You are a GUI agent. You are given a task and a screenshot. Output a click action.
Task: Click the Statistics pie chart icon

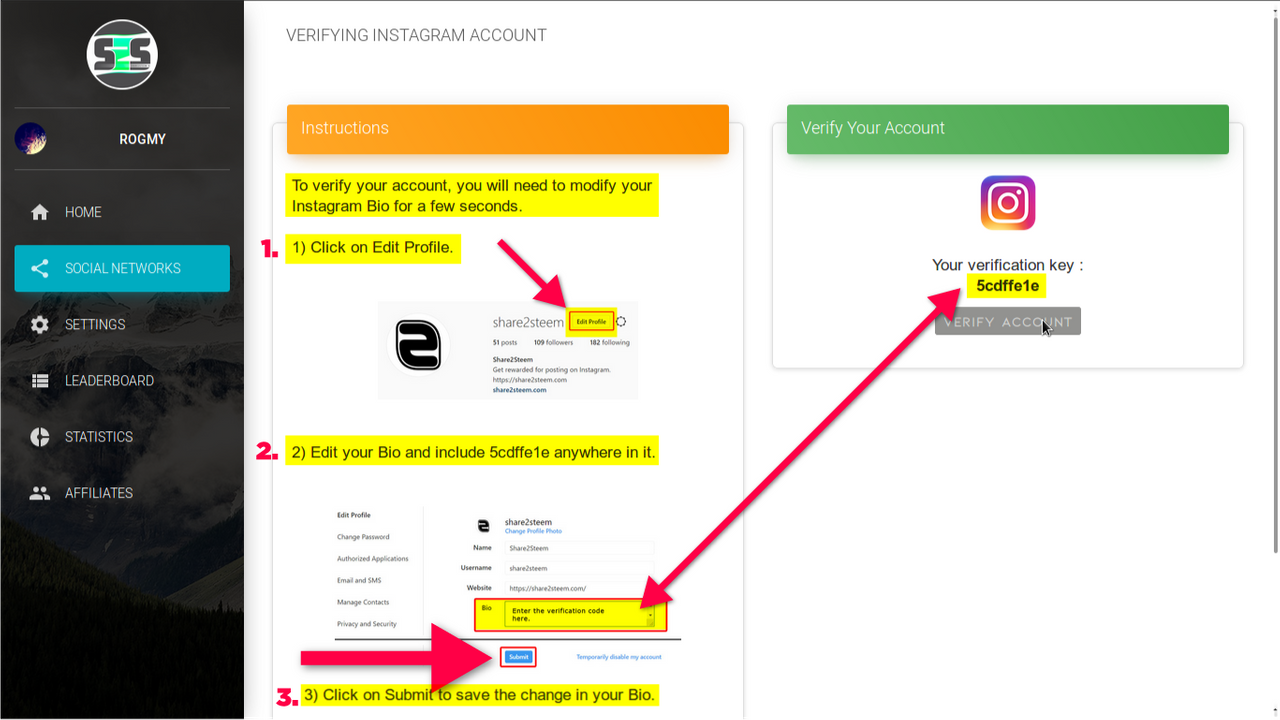coord(40,437)
